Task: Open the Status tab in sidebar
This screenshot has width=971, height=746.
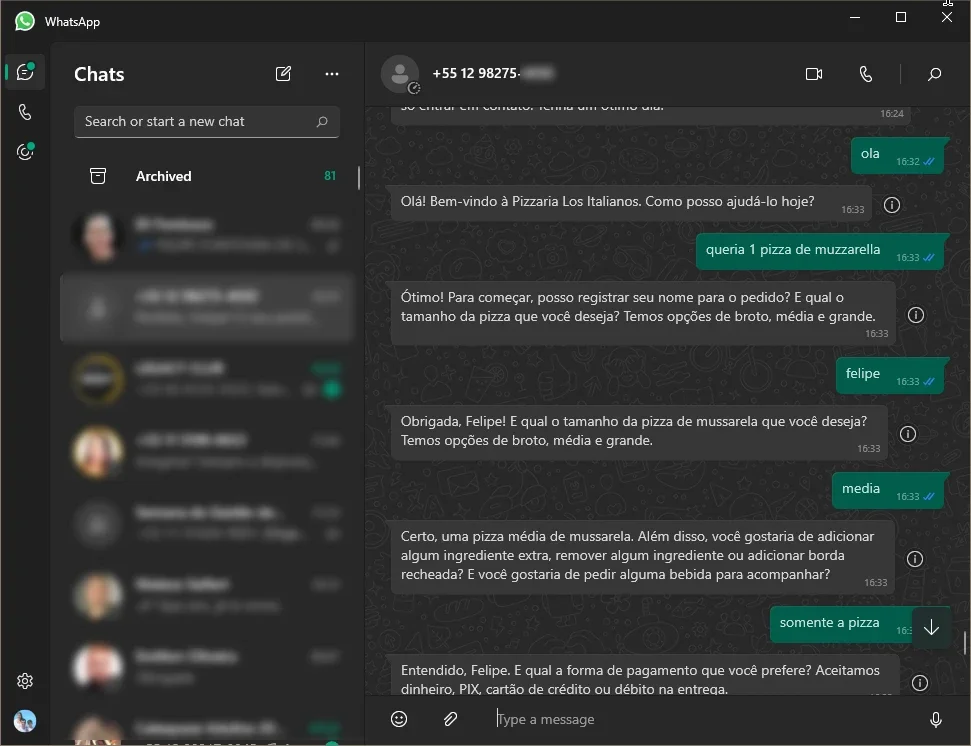Action: click(25, 152)
